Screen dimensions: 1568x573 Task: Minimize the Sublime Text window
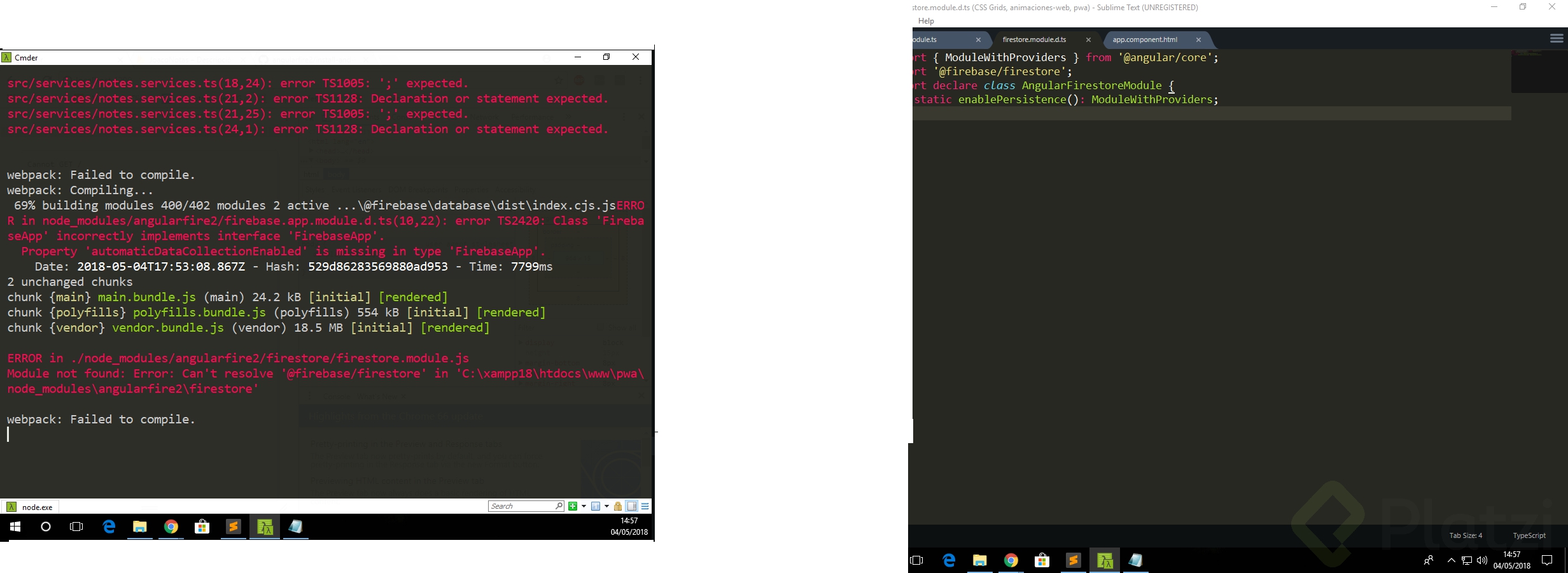1494,8
